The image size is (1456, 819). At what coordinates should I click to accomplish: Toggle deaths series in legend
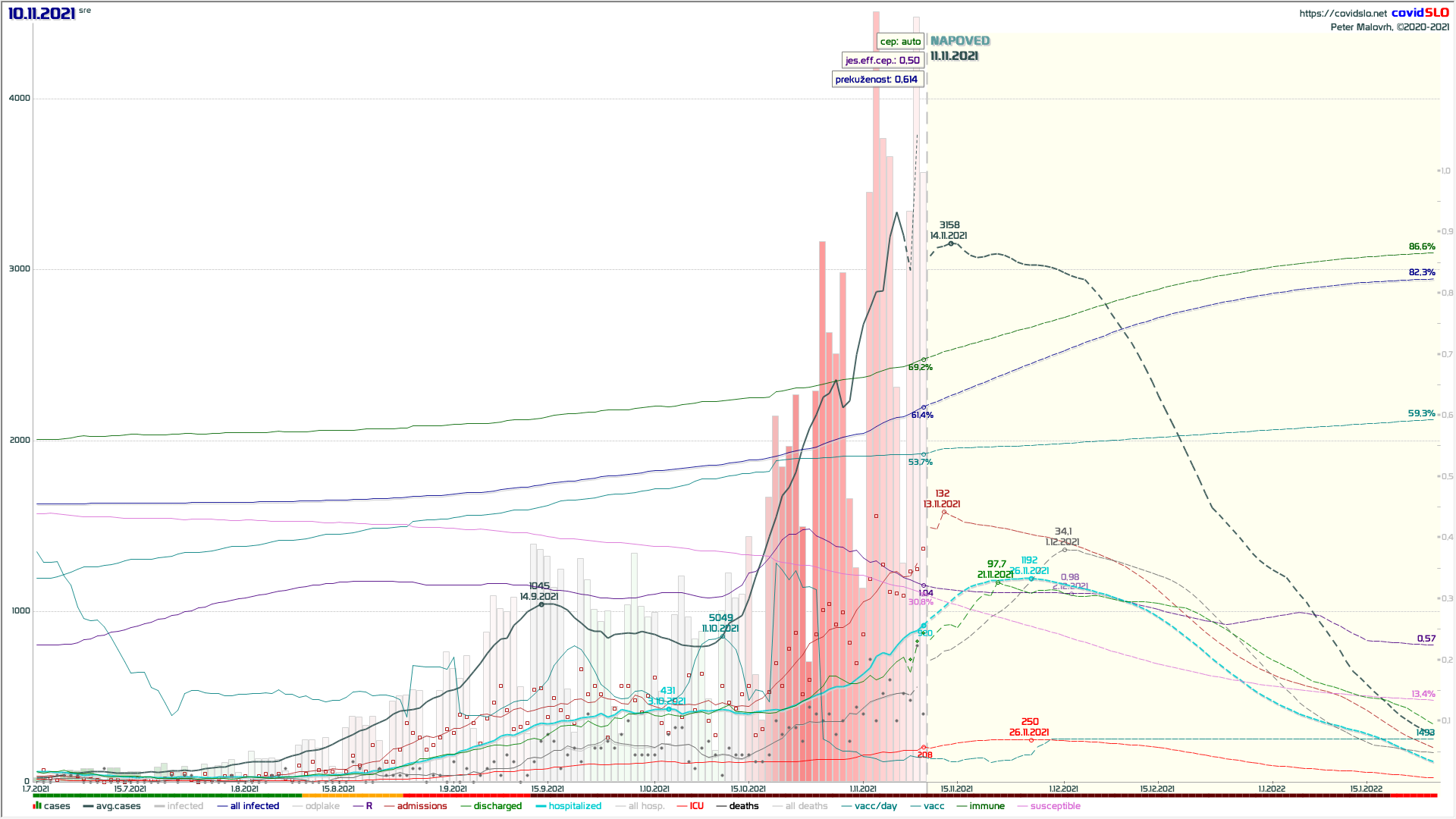743,806
